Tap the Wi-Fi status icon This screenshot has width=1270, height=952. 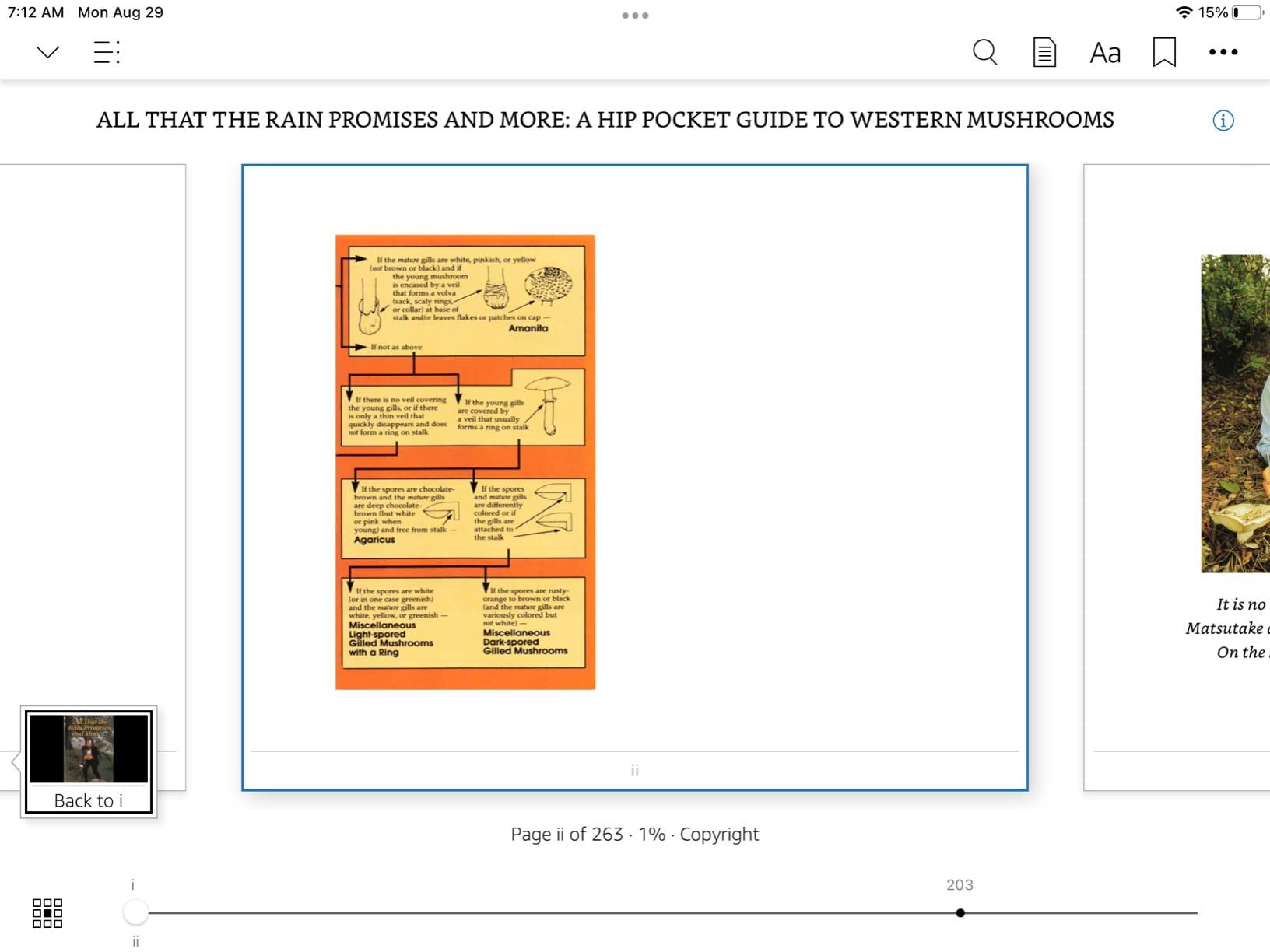pyautogui.click(x=1184, y=12)
